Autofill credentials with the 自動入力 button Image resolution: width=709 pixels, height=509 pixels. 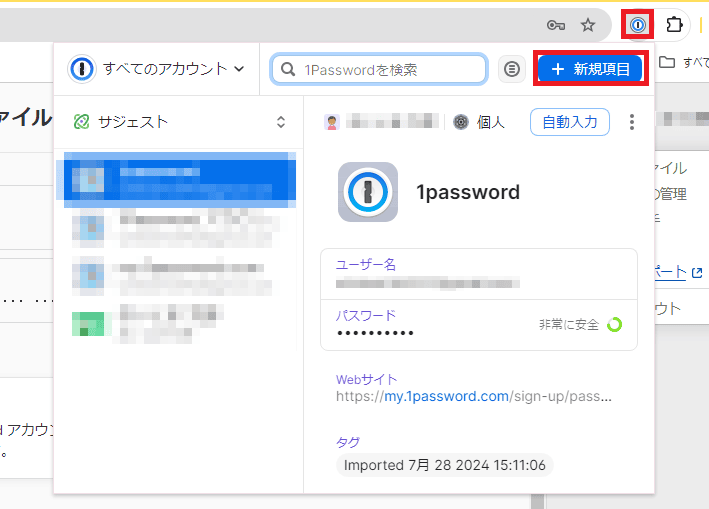(569, 122)
